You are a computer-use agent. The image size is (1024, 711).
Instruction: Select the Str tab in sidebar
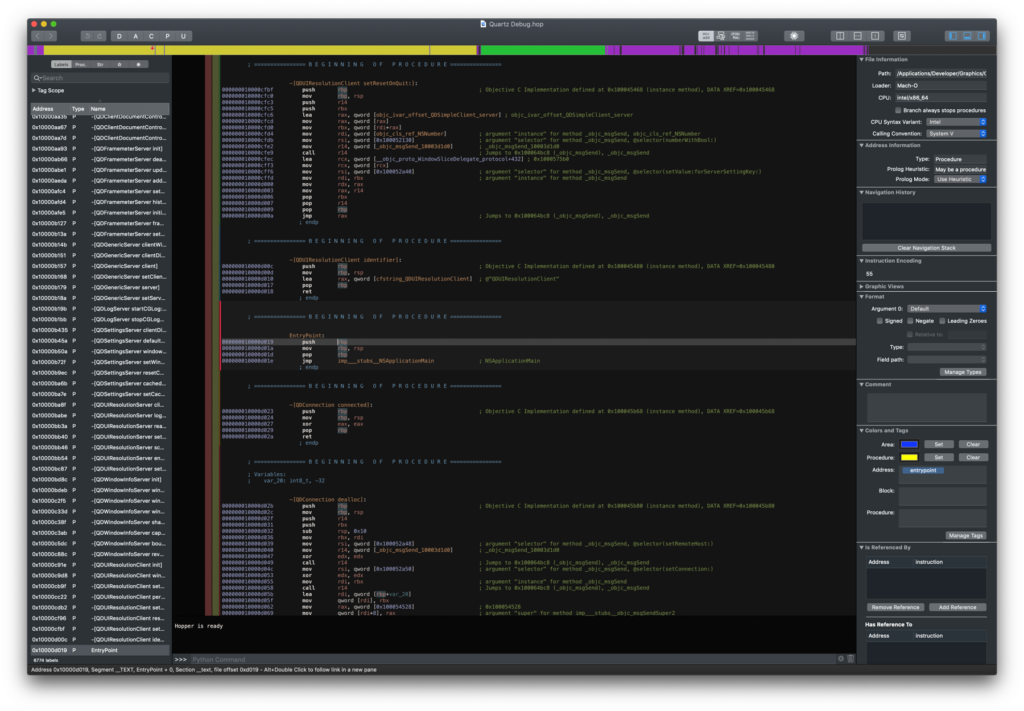[x=101, y=64]
